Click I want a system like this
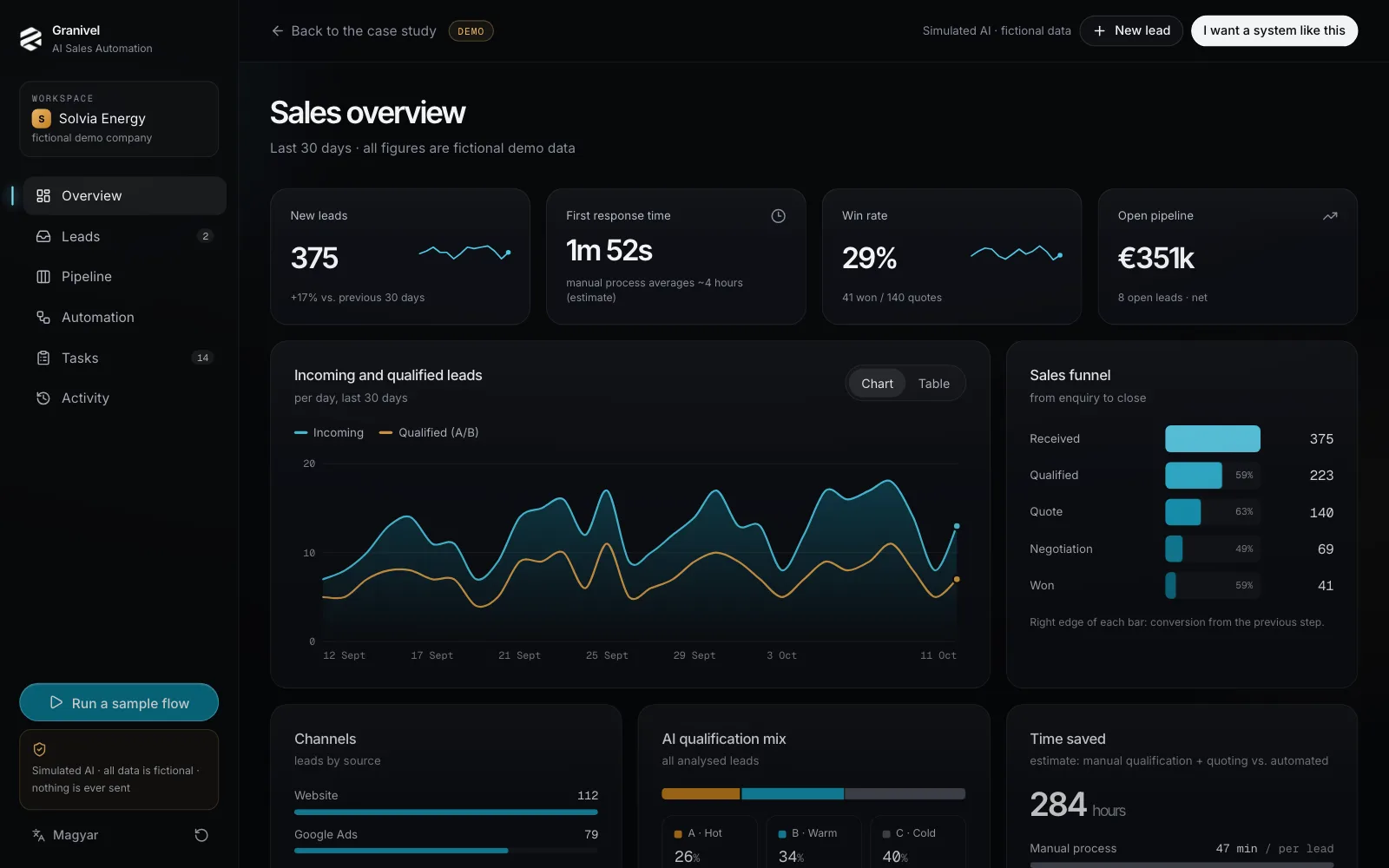Image resolution: width=1389 pixels, height=868 pixels. (x=1274, y=31)
